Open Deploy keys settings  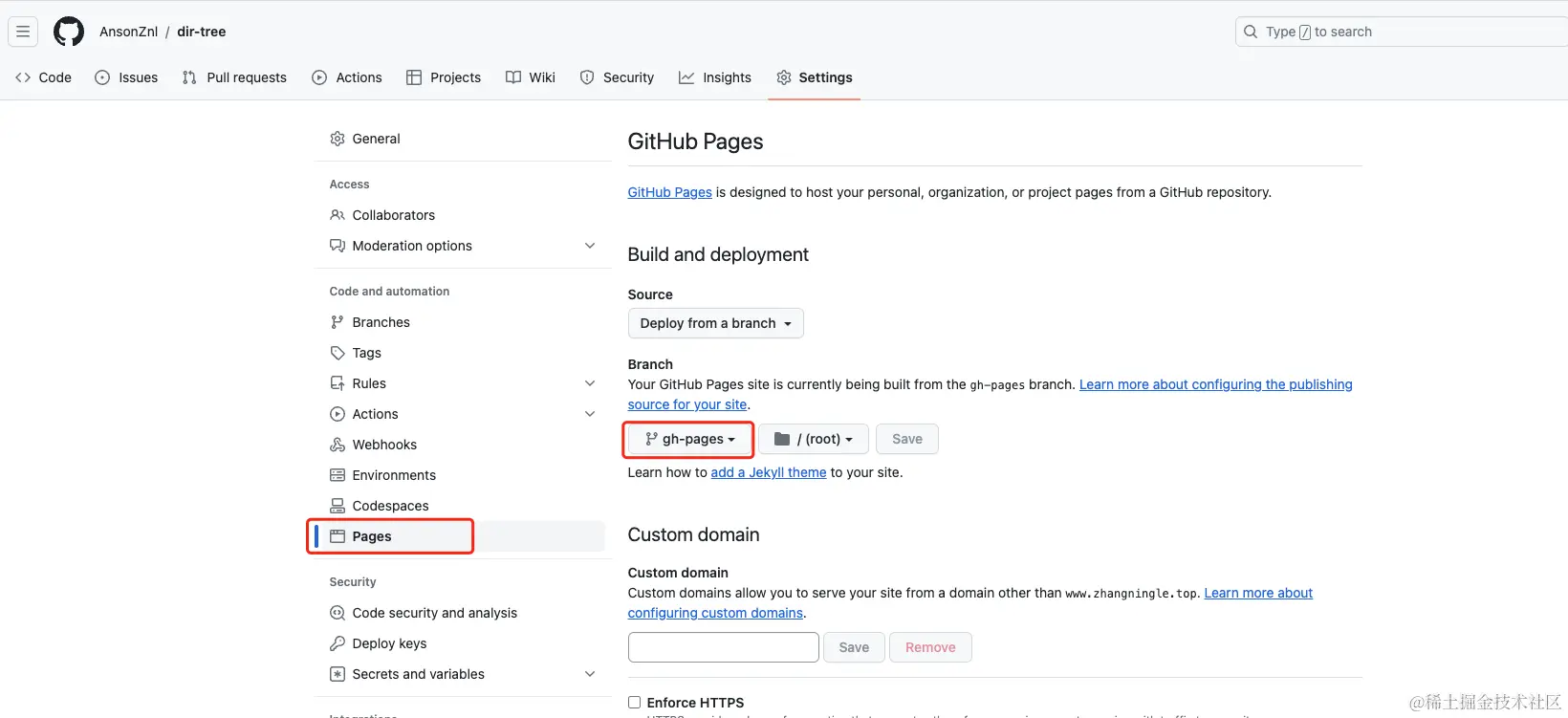463,643
